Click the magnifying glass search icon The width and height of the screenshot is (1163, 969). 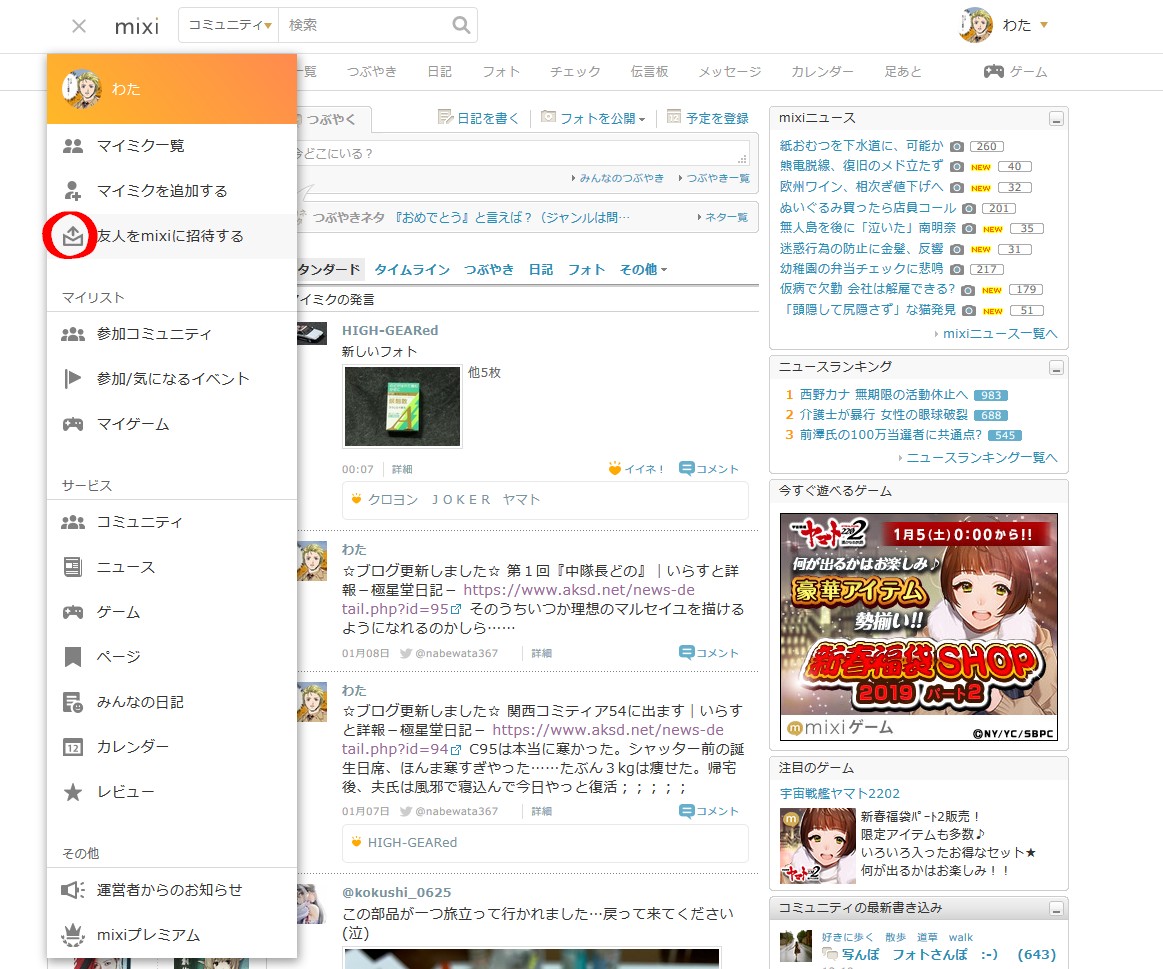(x=461, y=25)
